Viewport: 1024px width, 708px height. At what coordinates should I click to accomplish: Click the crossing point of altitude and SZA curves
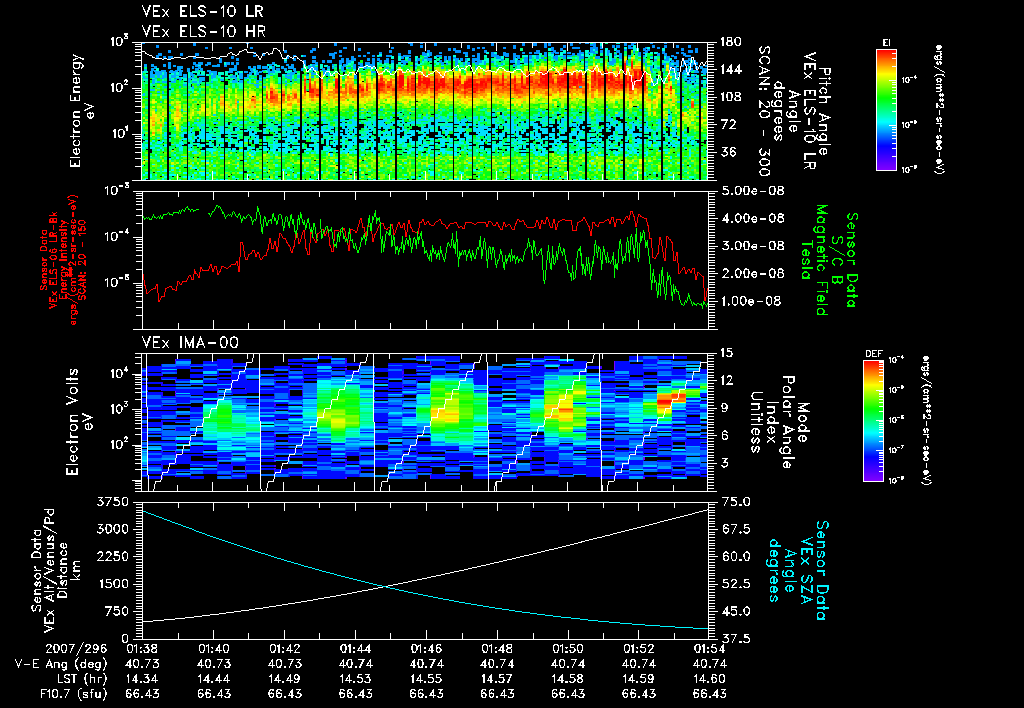[386, 587]
